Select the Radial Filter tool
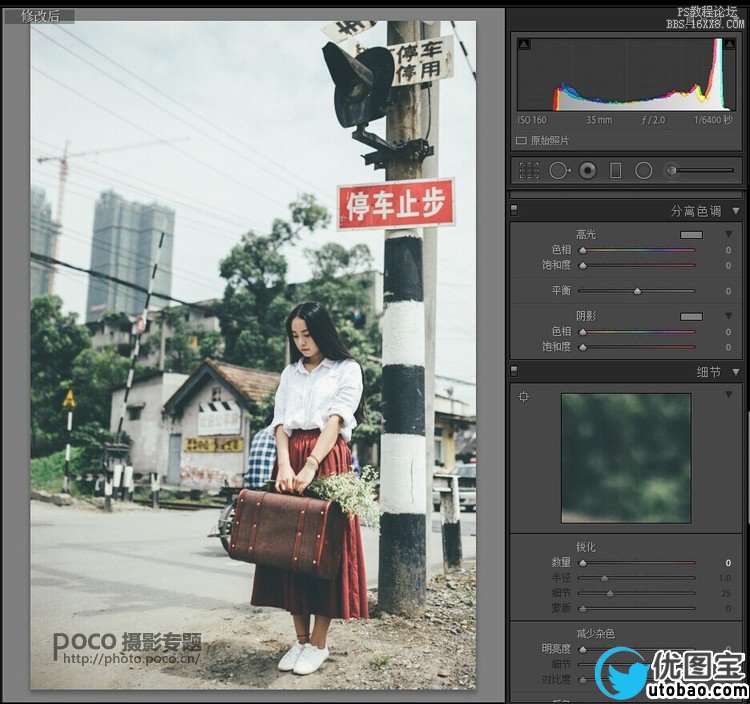 644,171
